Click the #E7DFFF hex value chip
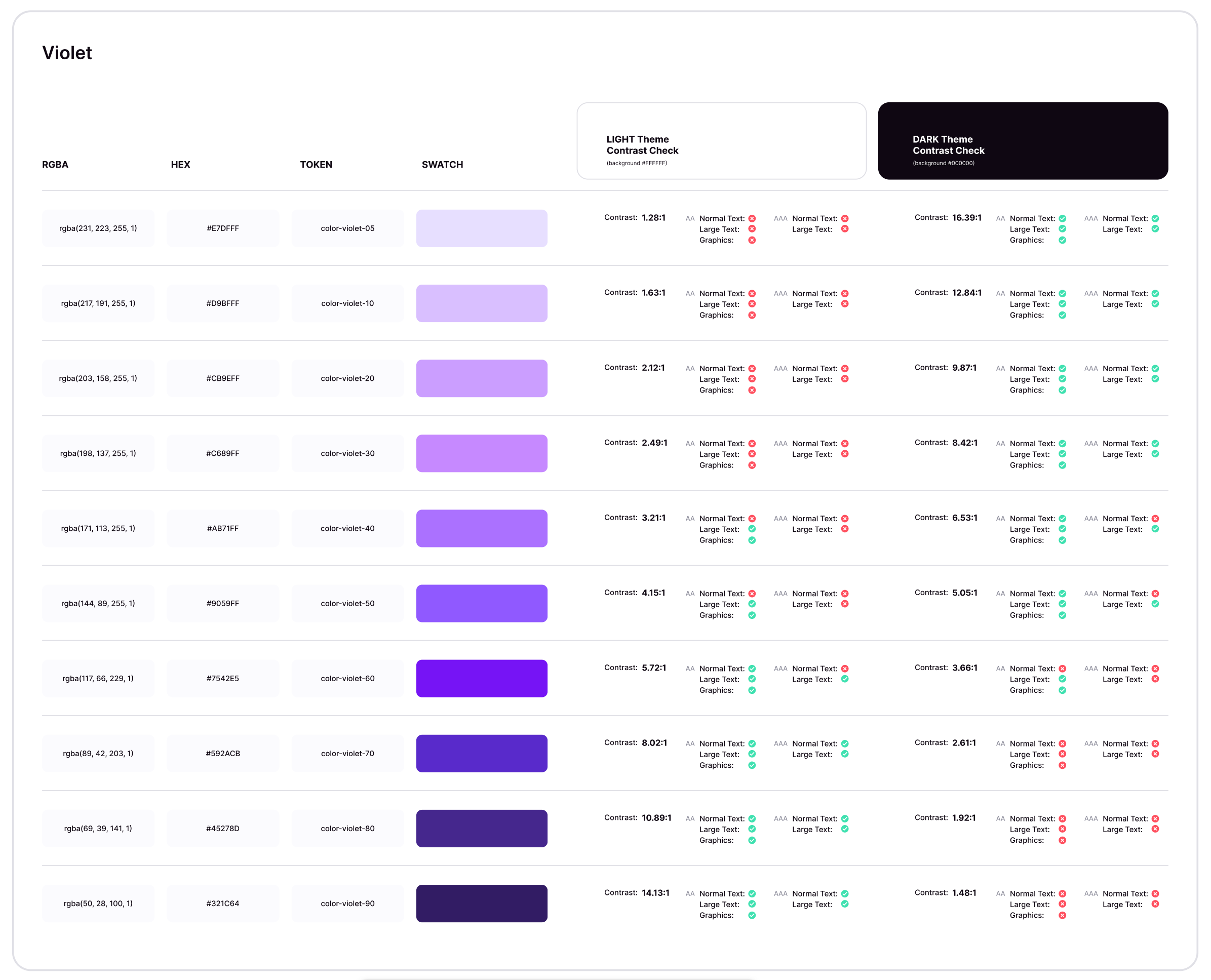Image resolution: width=1211 pixels, height=980 pixels. 223,228
